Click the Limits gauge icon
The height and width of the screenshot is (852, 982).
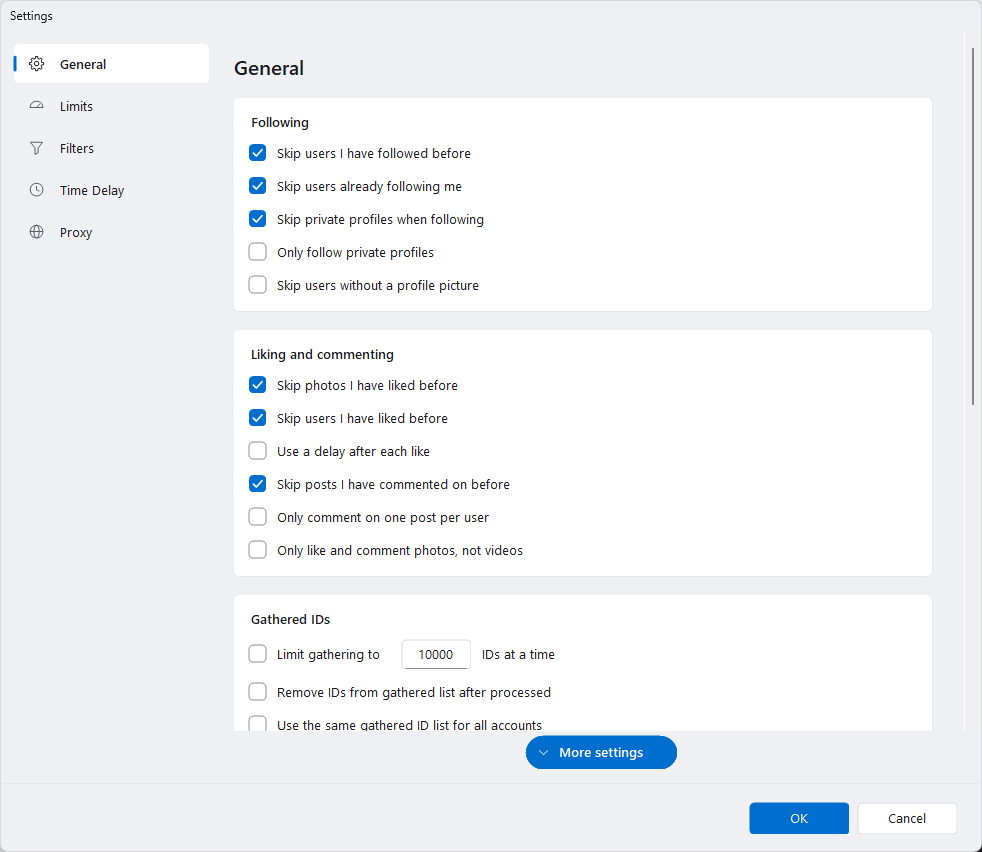[x=36, y=106]
